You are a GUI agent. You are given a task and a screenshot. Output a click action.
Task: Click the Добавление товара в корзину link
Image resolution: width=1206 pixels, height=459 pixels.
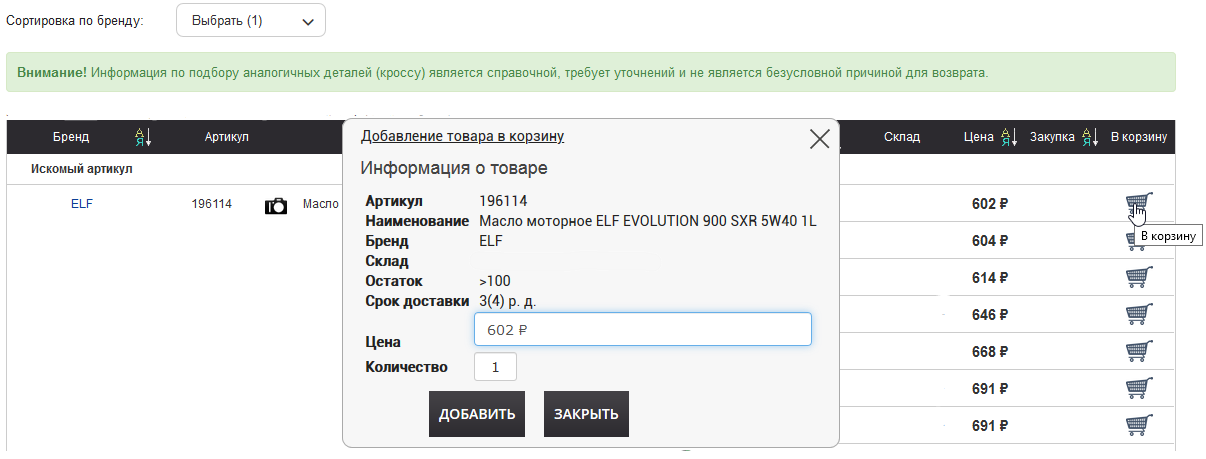coord(462,136)
